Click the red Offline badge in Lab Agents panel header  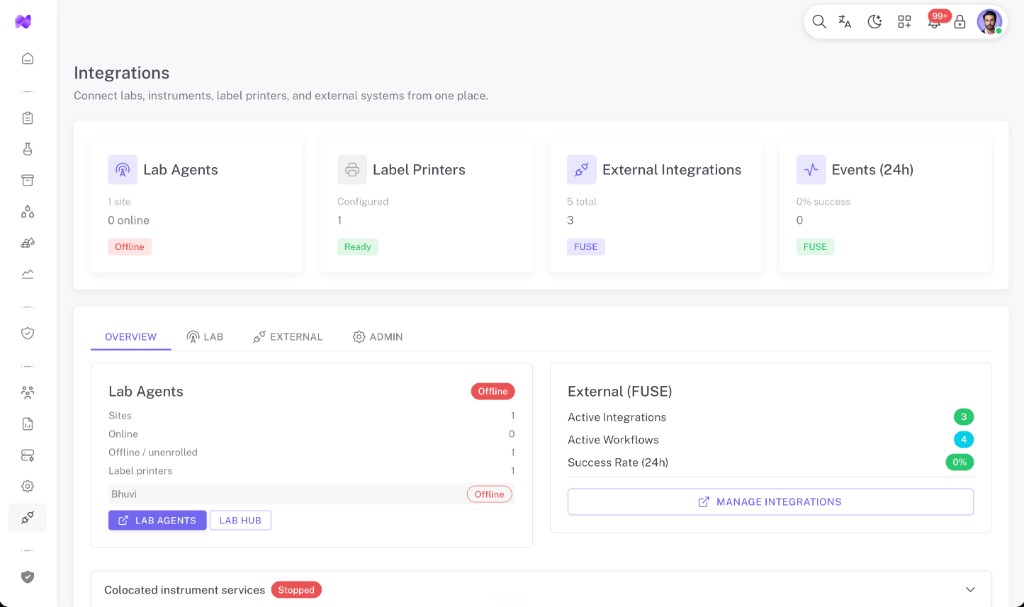coord(493,391)
